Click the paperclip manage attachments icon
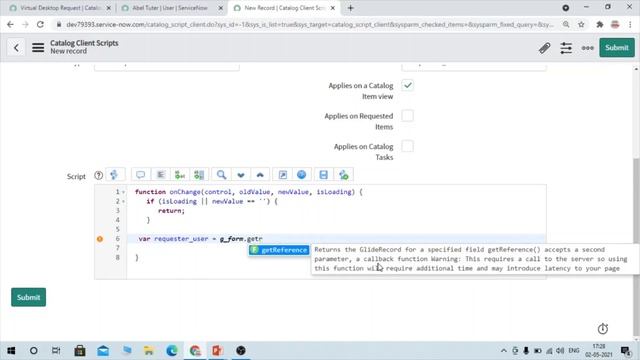Image resolution: width=640 pixels, height=360 pixels. point(544,48)
